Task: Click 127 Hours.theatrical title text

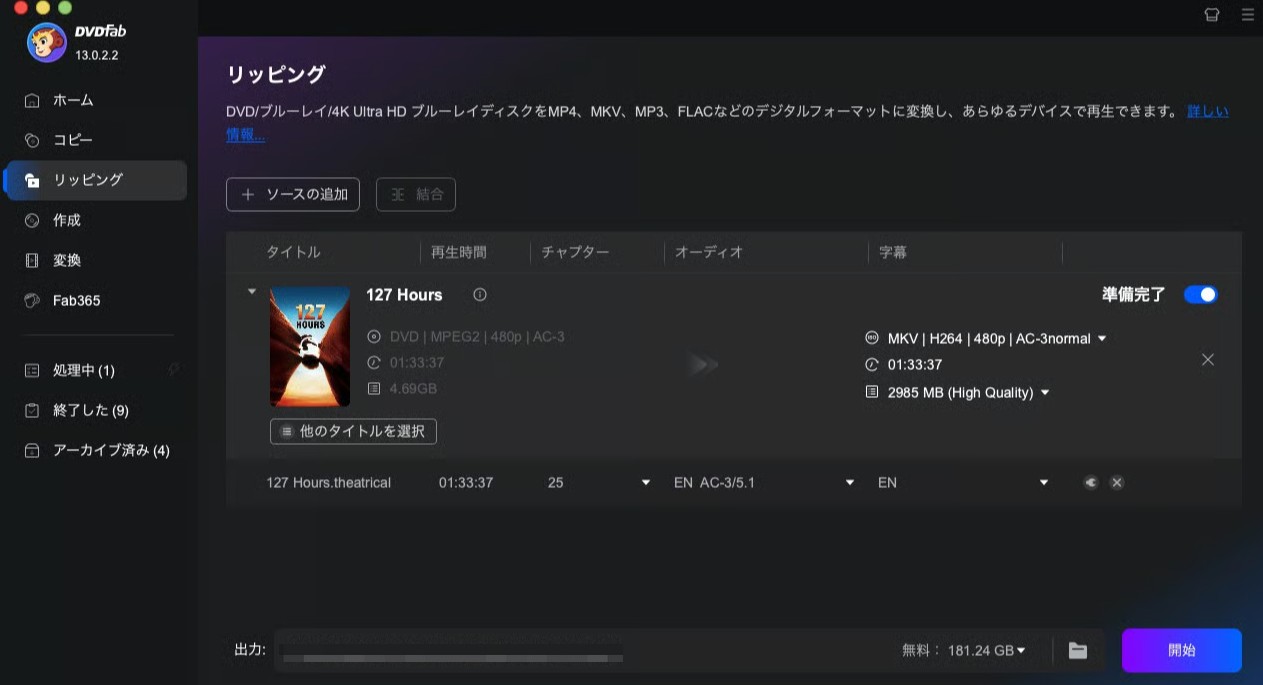Action: (329, 482)
